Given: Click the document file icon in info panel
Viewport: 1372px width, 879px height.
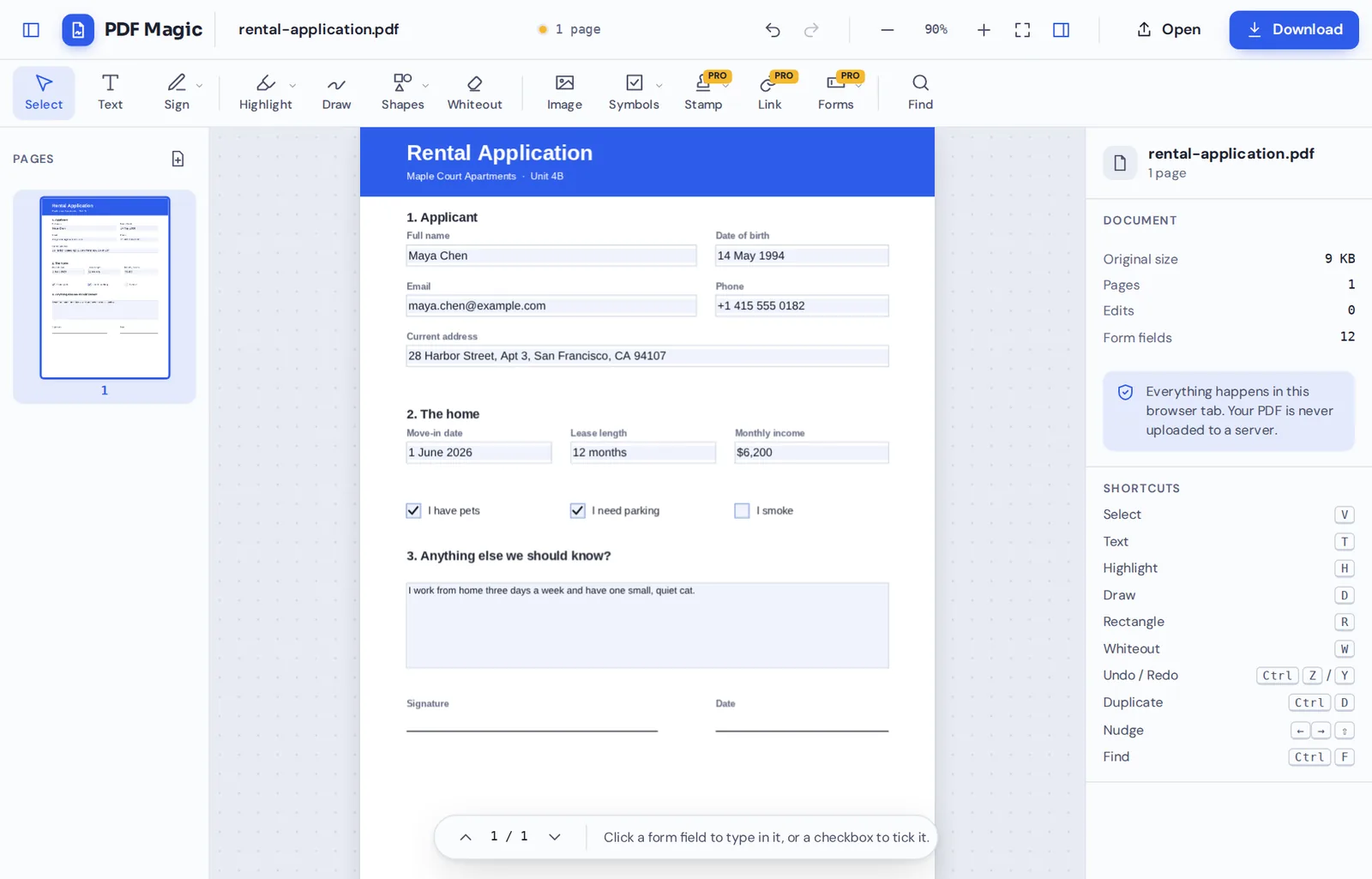Looking at the screenshot, I should pyautogui.click(x=1120, y=163).
